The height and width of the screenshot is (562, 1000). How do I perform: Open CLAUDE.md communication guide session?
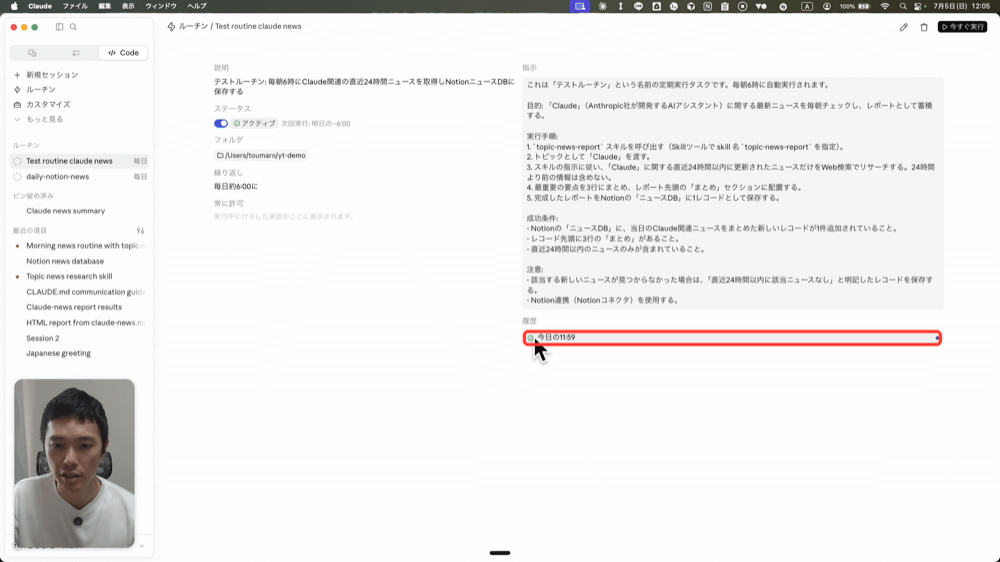[85, 292]
